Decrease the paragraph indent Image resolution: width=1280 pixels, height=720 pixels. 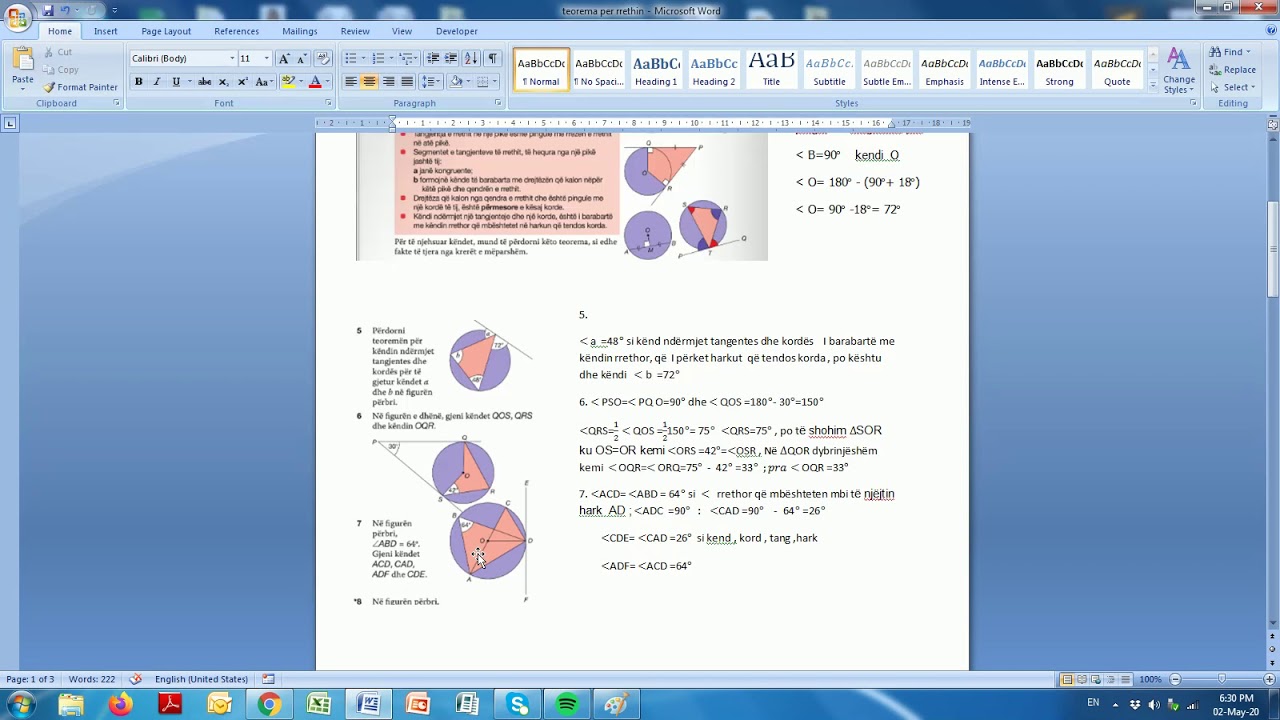(x=433, y=59)
